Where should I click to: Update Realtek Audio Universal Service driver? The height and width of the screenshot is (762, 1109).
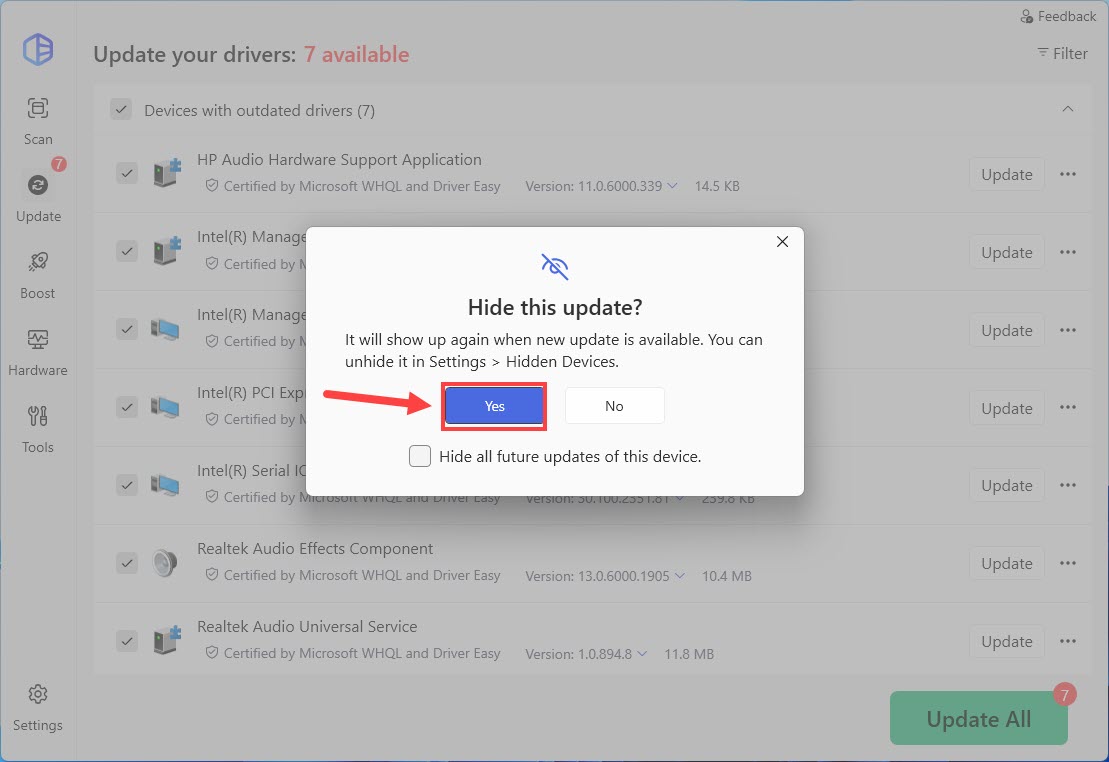point(1006,642)
